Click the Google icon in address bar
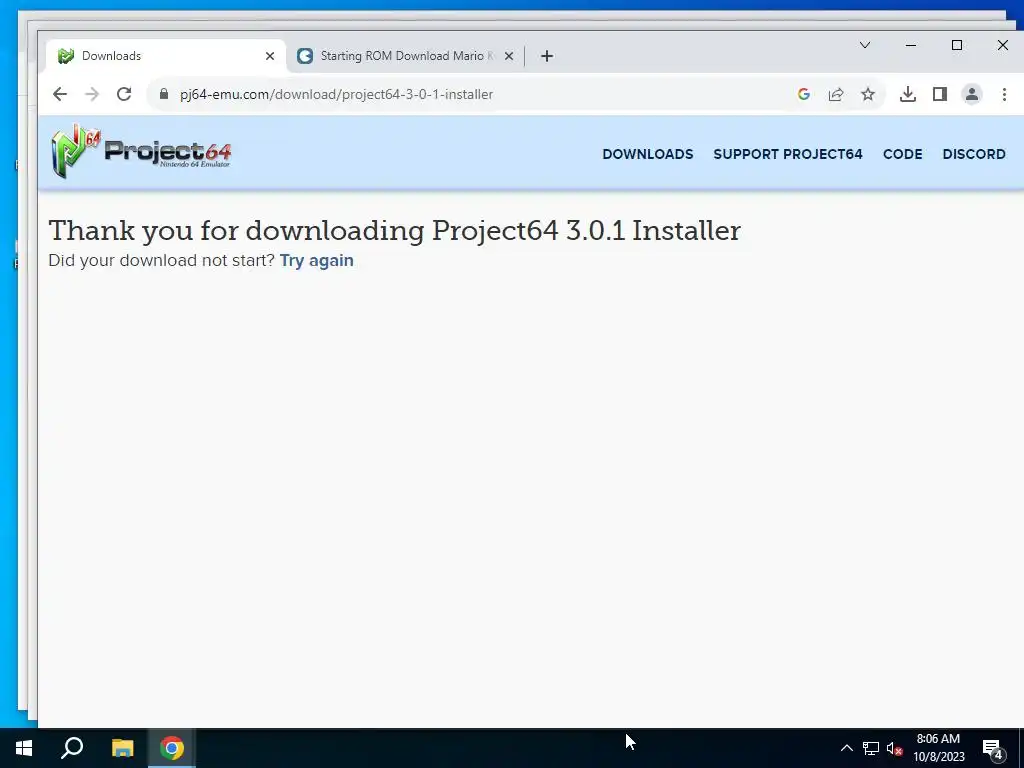 (x=804, y=94)
